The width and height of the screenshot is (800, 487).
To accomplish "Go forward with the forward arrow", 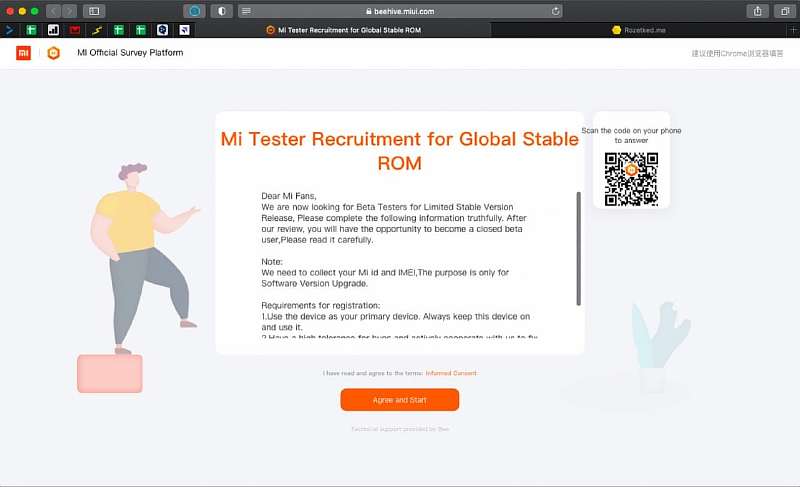I will point(69,11).
